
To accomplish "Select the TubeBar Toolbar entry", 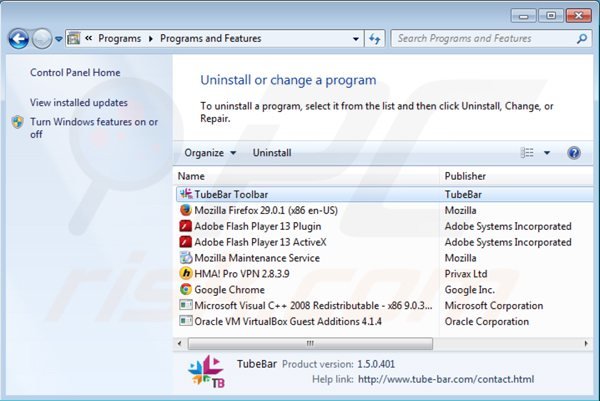I will (x=385, y=194).
